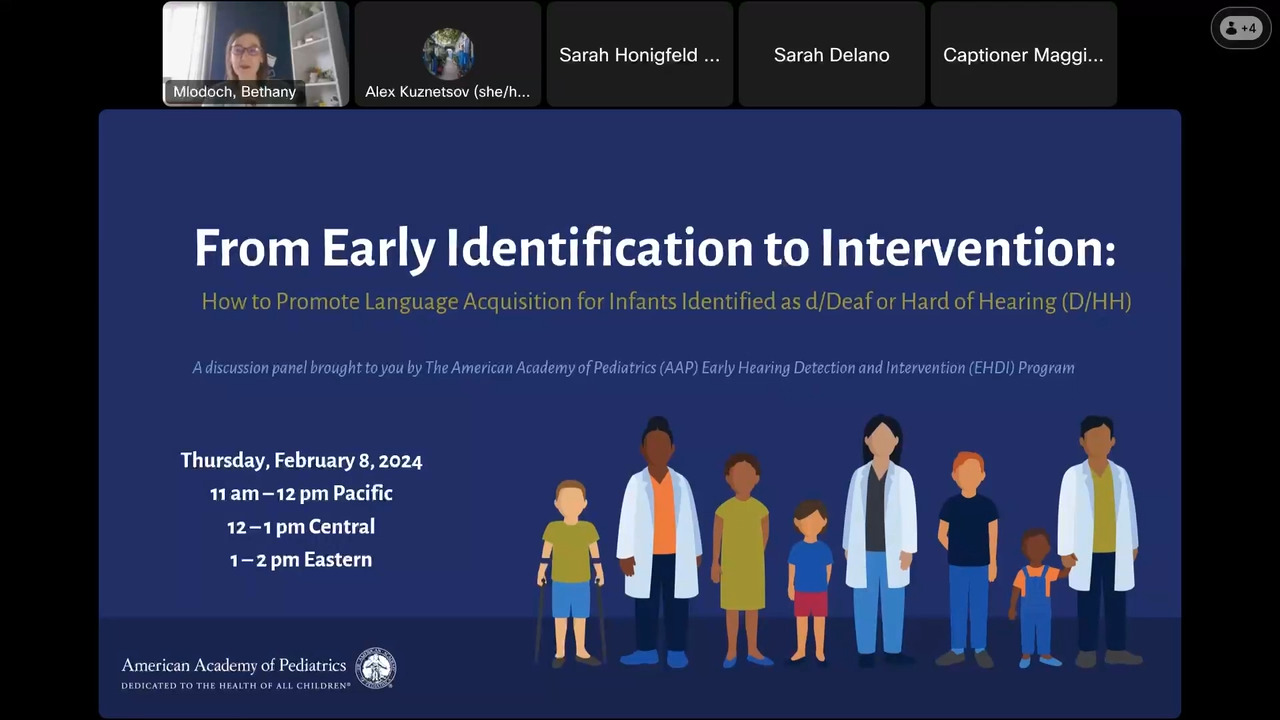Select the "1 – 2 pm Eastern" time

(301, 560)
